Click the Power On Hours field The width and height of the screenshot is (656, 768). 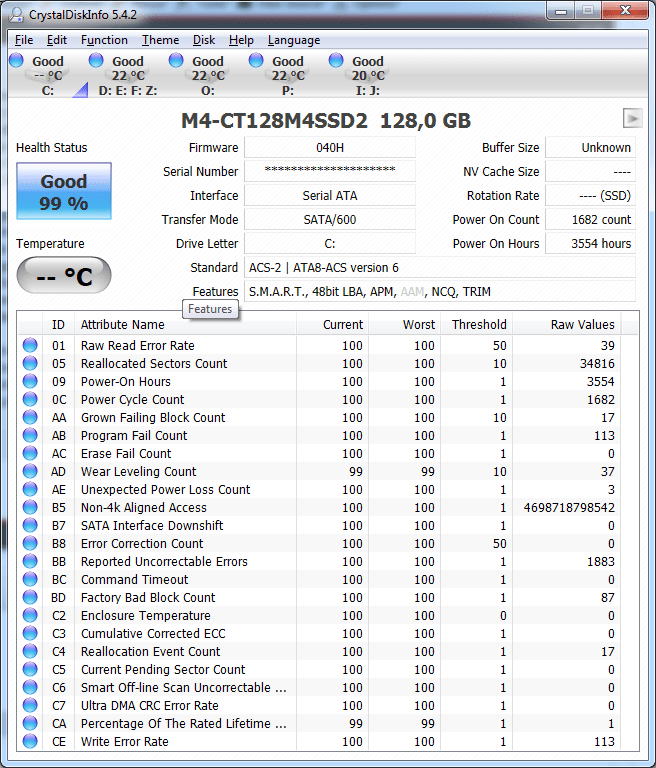[590, 243]
